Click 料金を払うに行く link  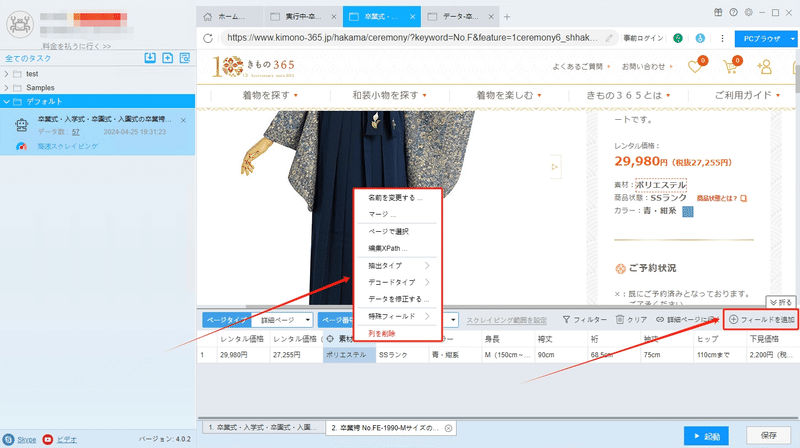pos(77,46)
